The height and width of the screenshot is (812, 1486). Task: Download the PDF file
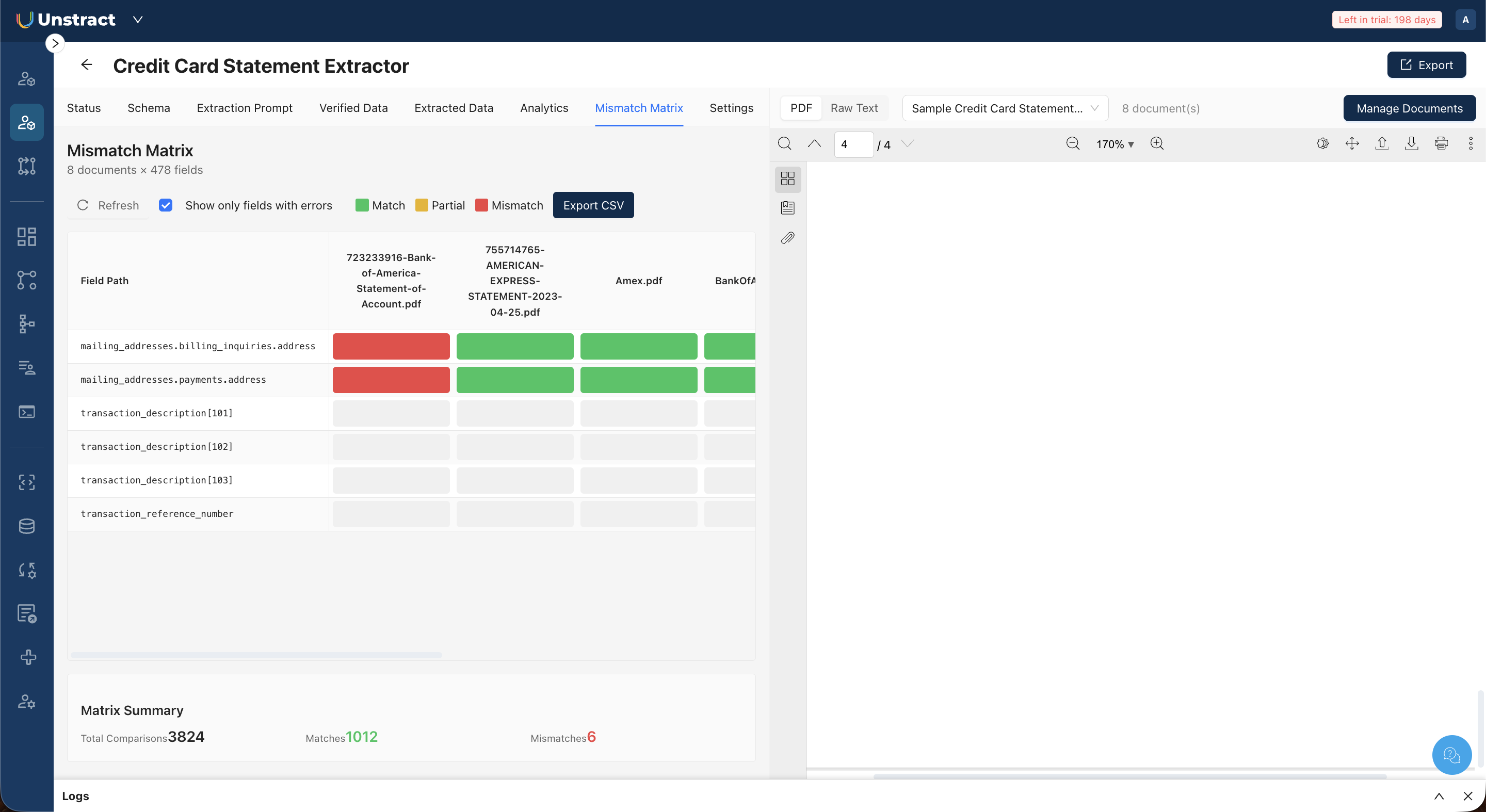click(1411, 143)
